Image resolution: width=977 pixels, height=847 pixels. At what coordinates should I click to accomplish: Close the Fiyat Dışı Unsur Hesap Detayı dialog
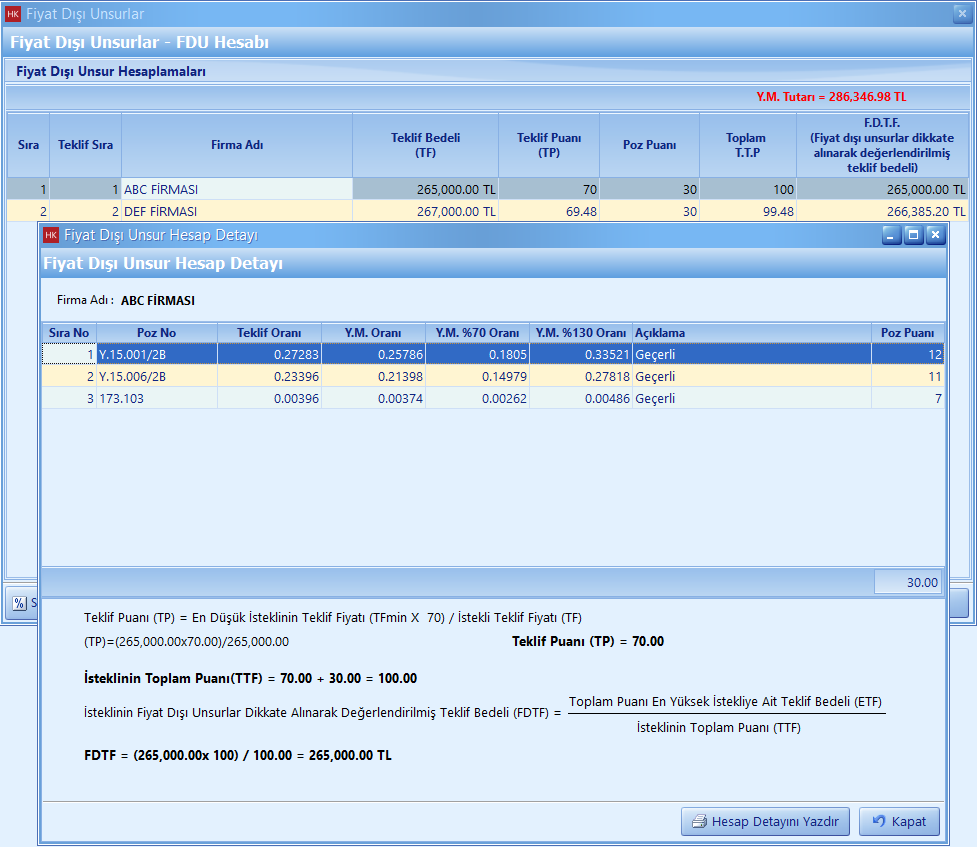[x=935, y=235]
